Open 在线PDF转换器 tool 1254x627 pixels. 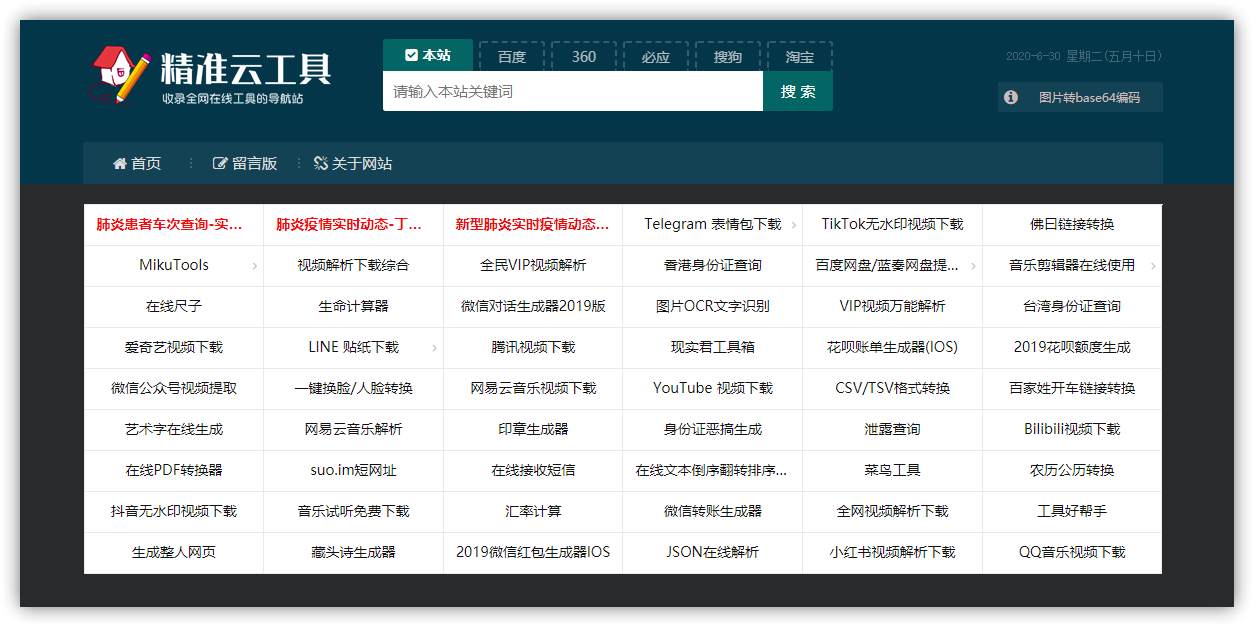[x=174, y=471]
